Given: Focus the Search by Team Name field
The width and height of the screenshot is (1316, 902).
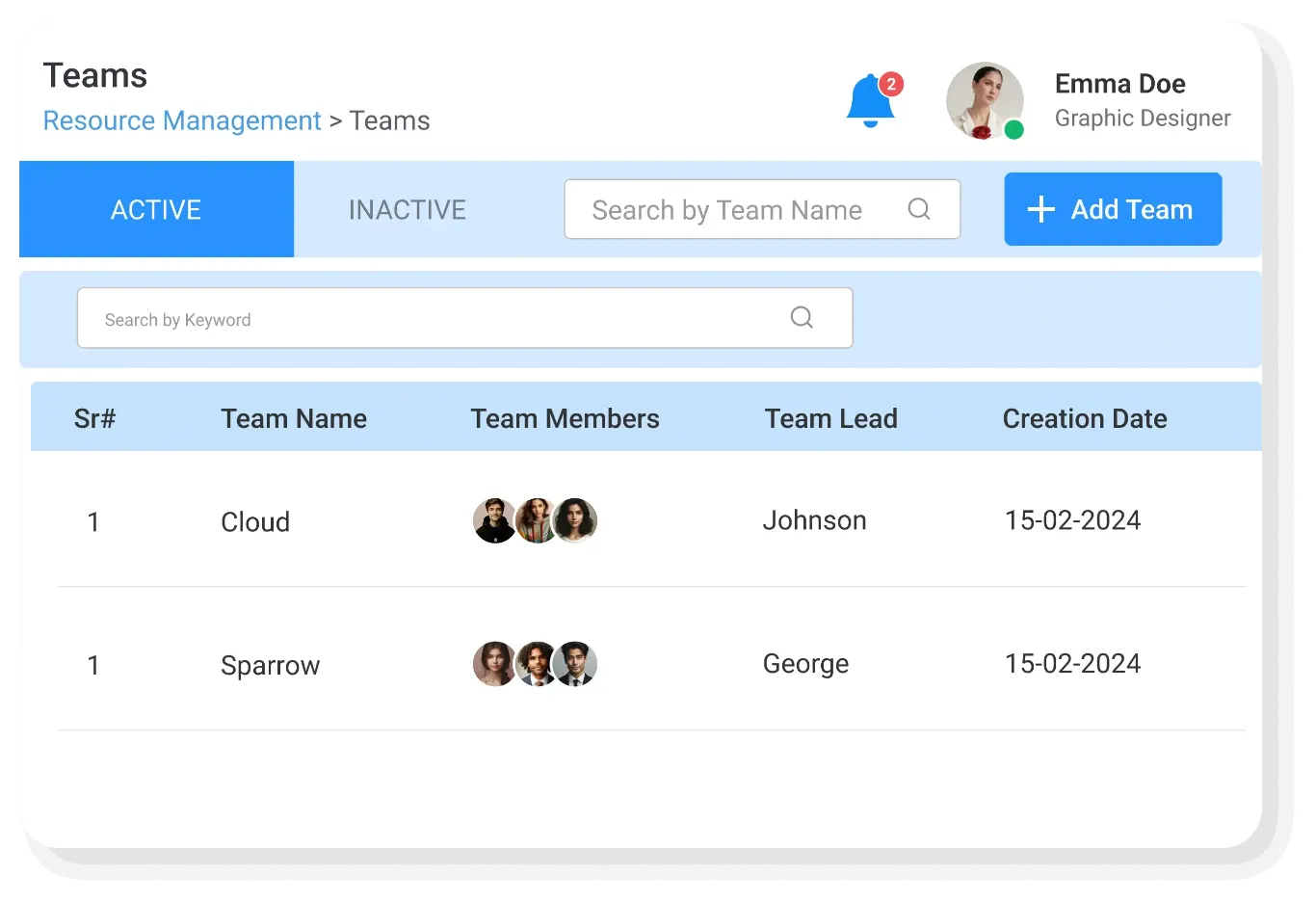Looking at the screenshot, I should point(727,209).
